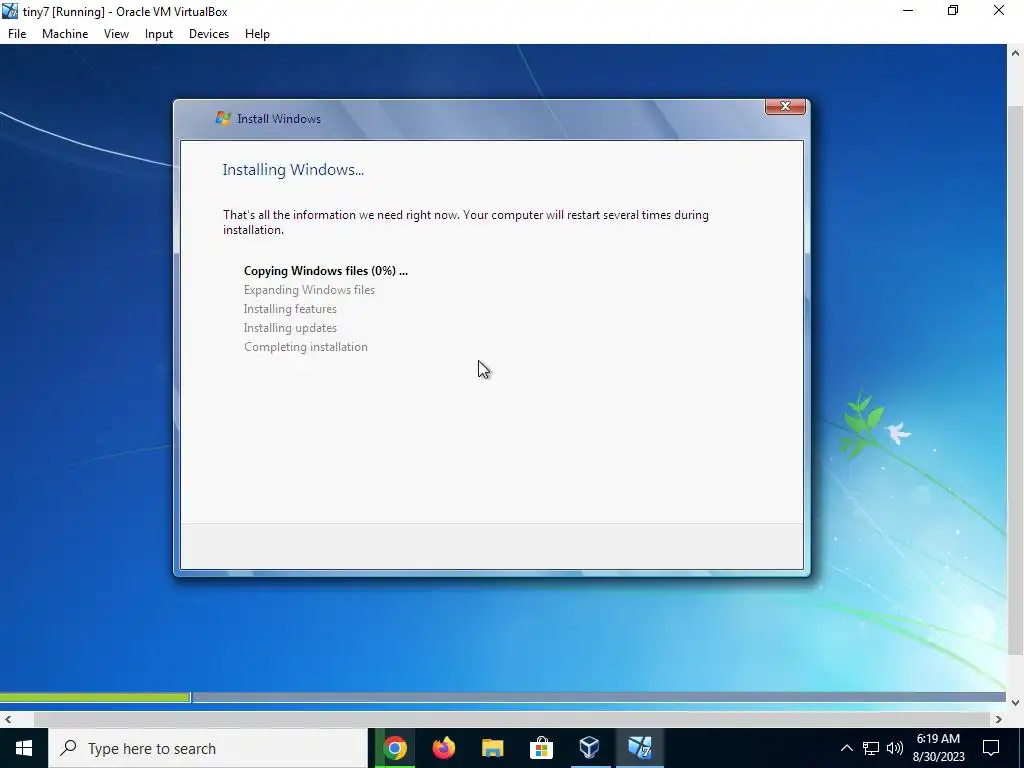Click the vertical scrollbar down arrow
The width and height of the screenshot is (1024, 768).
click(1016, 703)
